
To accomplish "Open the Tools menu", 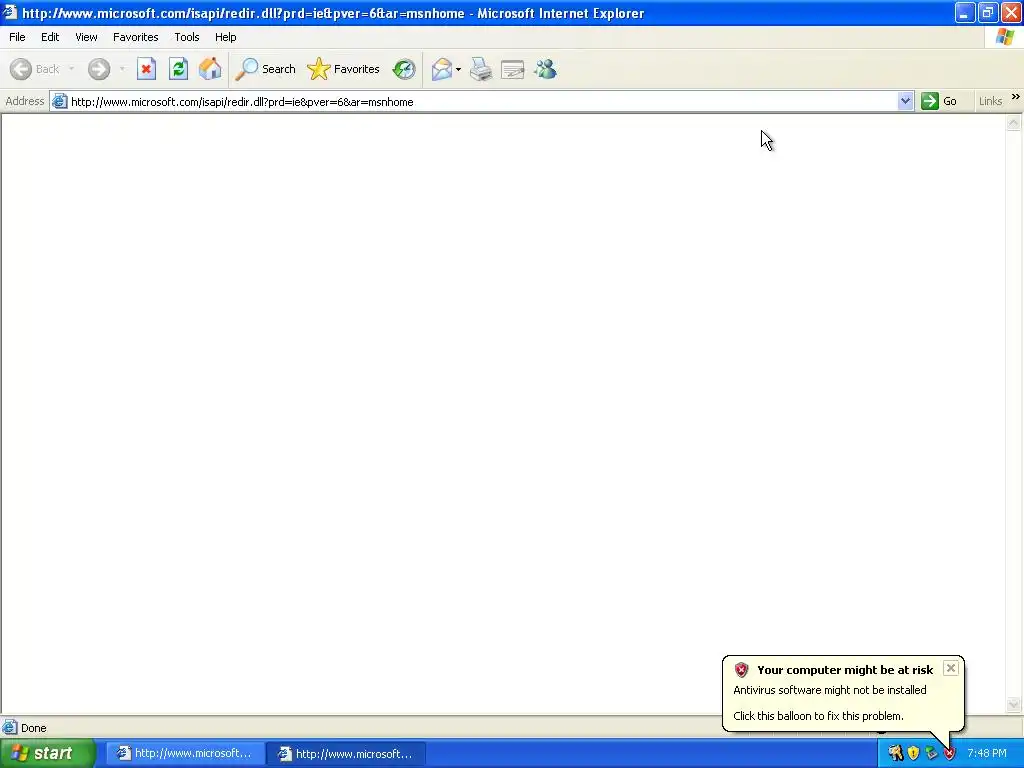I will coord(187,37).
